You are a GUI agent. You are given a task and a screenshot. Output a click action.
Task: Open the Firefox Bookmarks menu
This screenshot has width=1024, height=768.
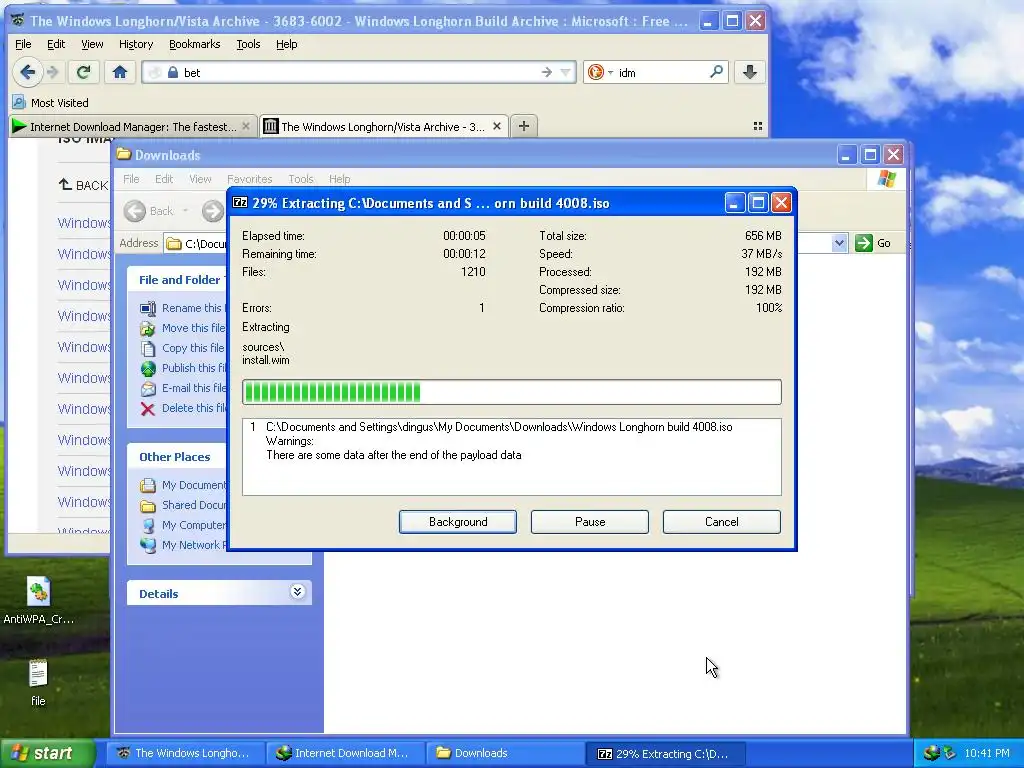(195, 44)
